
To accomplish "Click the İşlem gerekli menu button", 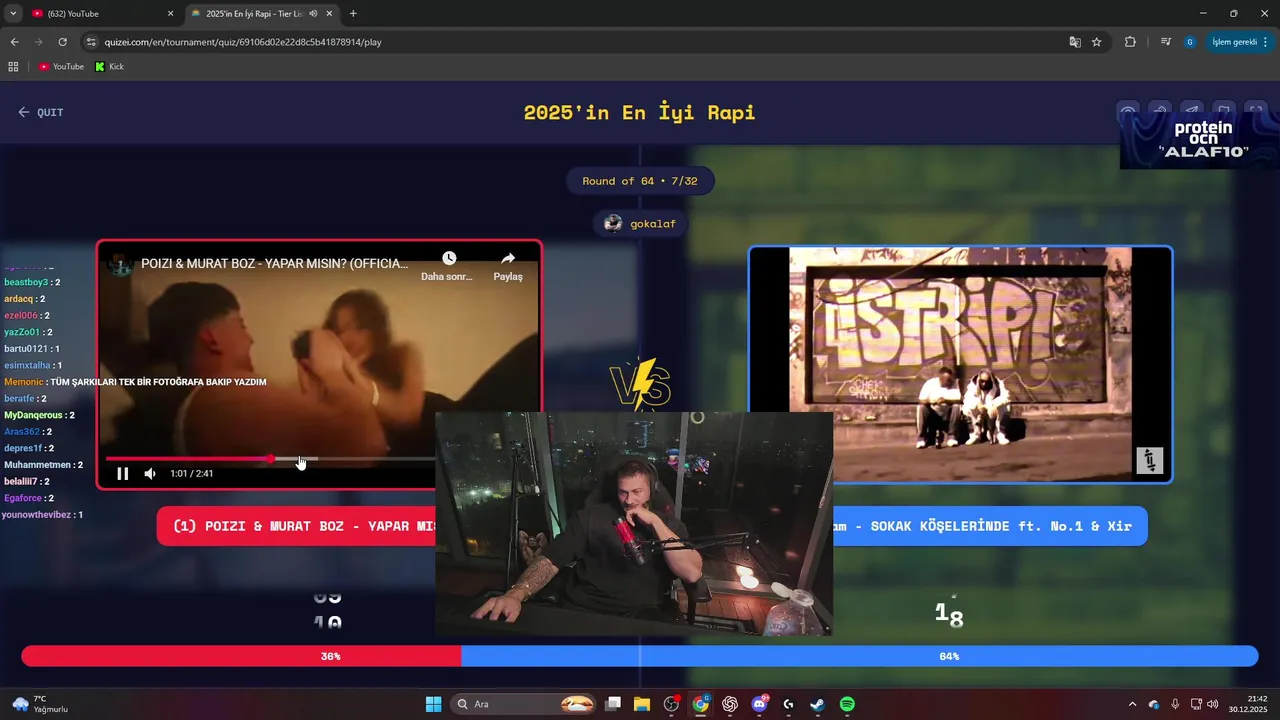I will click(x=1239, y=42).
